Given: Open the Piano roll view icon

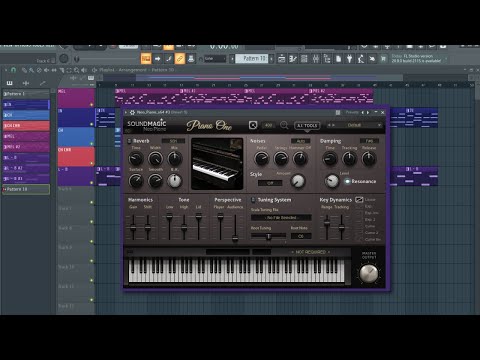Looking at the screenshot, I should (x=293, y=59).
